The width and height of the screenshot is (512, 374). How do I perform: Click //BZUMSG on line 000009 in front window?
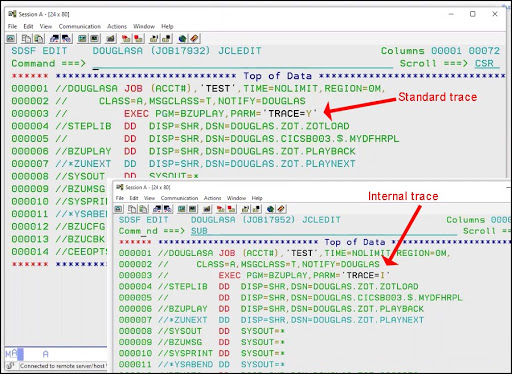[x=180, y=342]
